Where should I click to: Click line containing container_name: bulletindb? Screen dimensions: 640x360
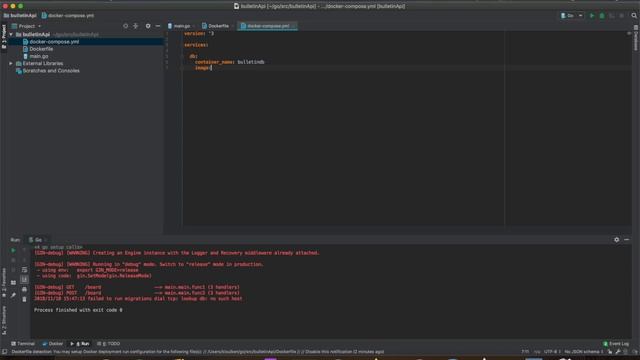pyautogui.click(x=229, y=62)
